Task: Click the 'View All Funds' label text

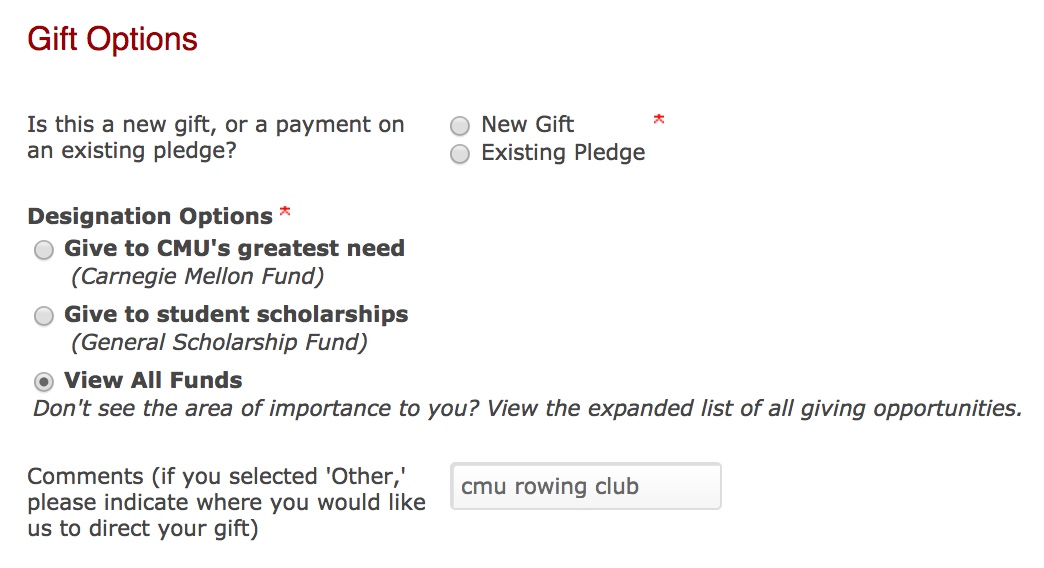Action: click(153, 380)
